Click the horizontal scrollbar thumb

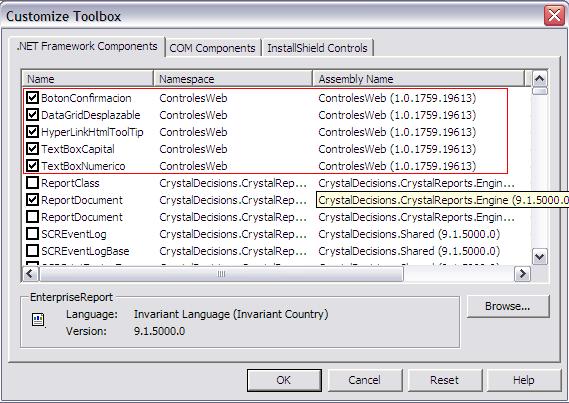[221, 274]
